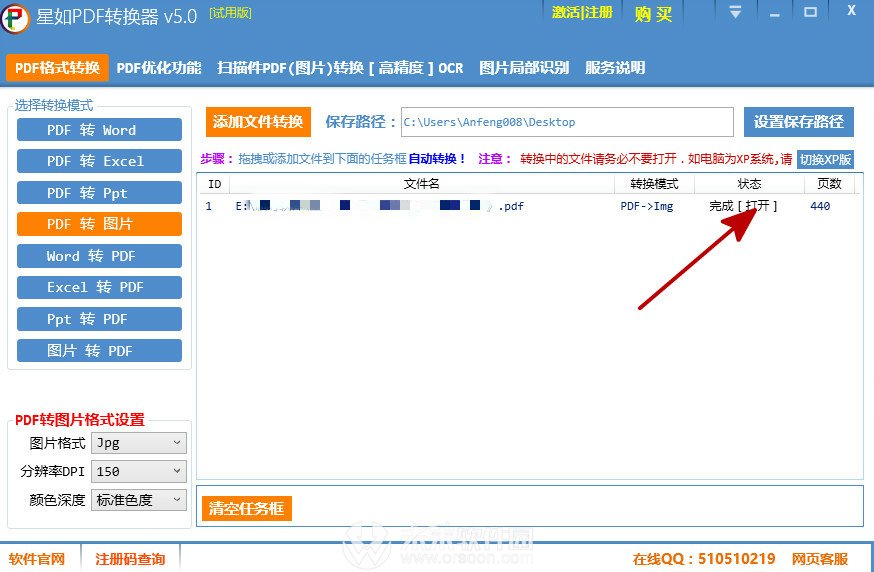The height and width of the screenshot is (572, 874).
Task: Click the 转换模式 column header
Action: tap(654, 184)
